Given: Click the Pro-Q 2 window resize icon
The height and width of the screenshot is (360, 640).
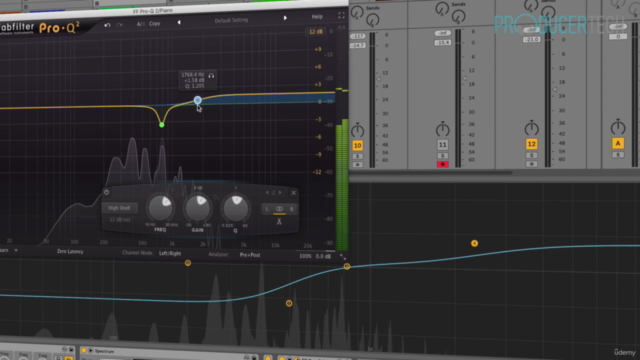Looking at the screenshot, I should [343, 257].
